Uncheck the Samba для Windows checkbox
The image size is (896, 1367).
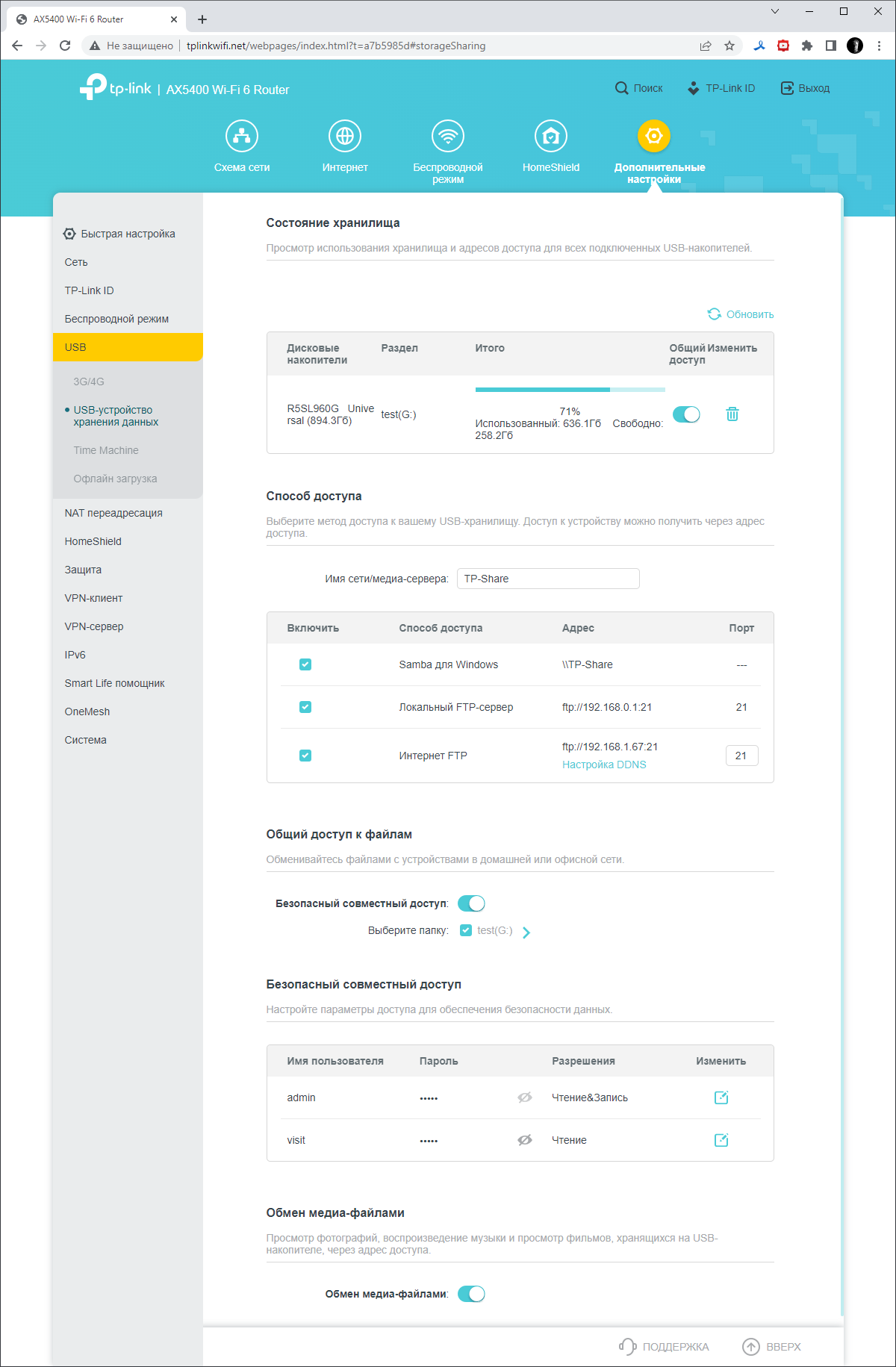[305, 664]
